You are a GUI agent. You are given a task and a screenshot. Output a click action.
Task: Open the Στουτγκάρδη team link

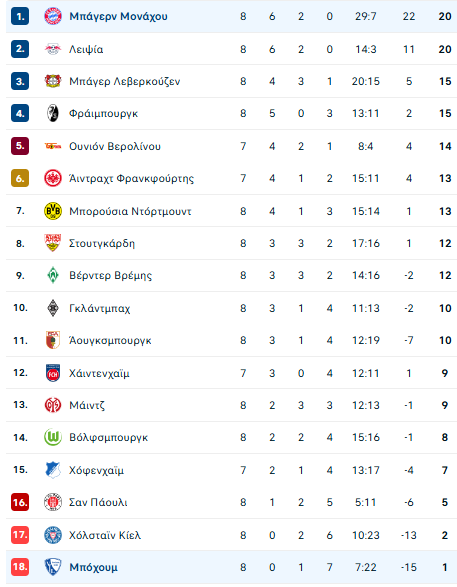point(102,243)
